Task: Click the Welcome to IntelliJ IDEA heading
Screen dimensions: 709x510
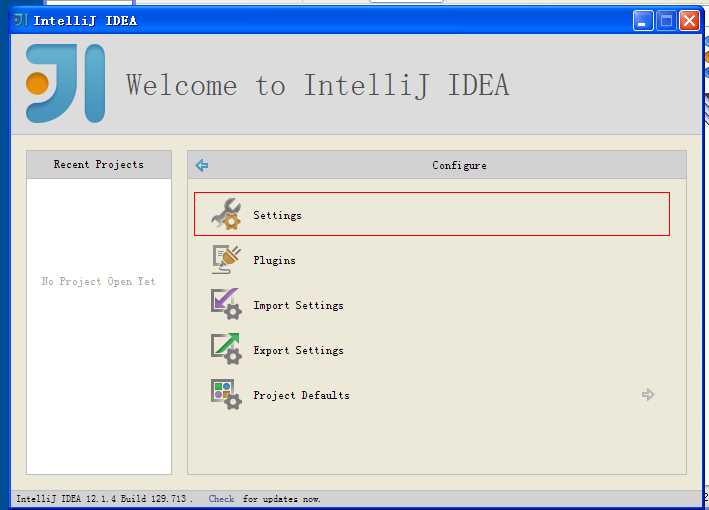Action: [317, 85]
